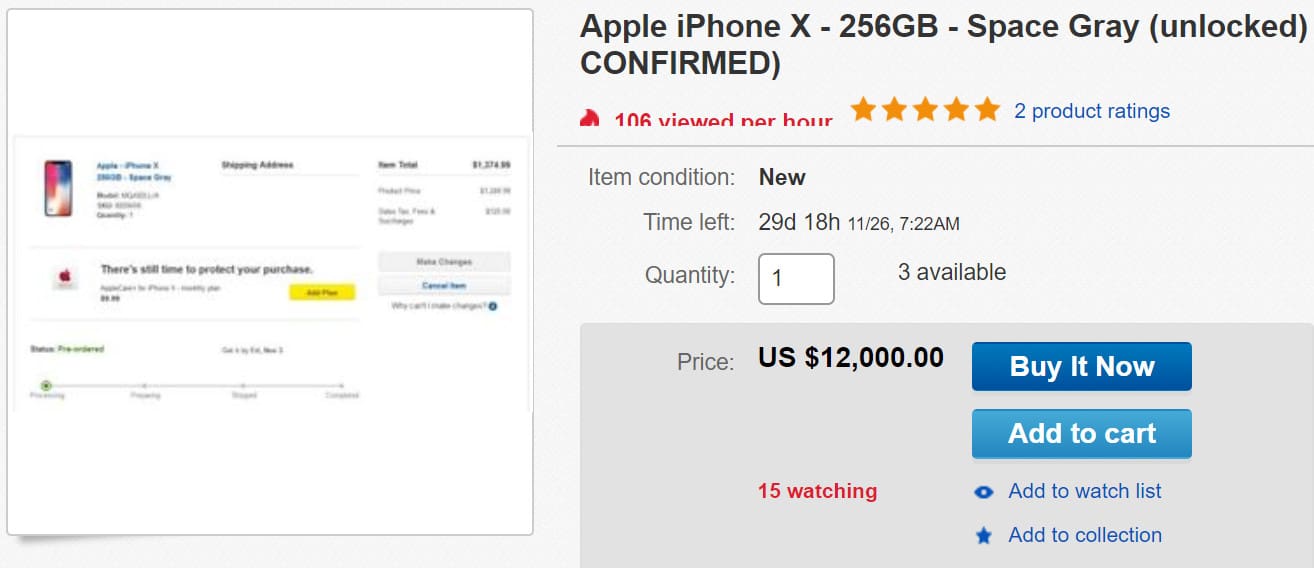Click the blue help icon in the order photo
Image resolution: width=1314 pixels, height=568 pixels.
click(x=493, y=305)
